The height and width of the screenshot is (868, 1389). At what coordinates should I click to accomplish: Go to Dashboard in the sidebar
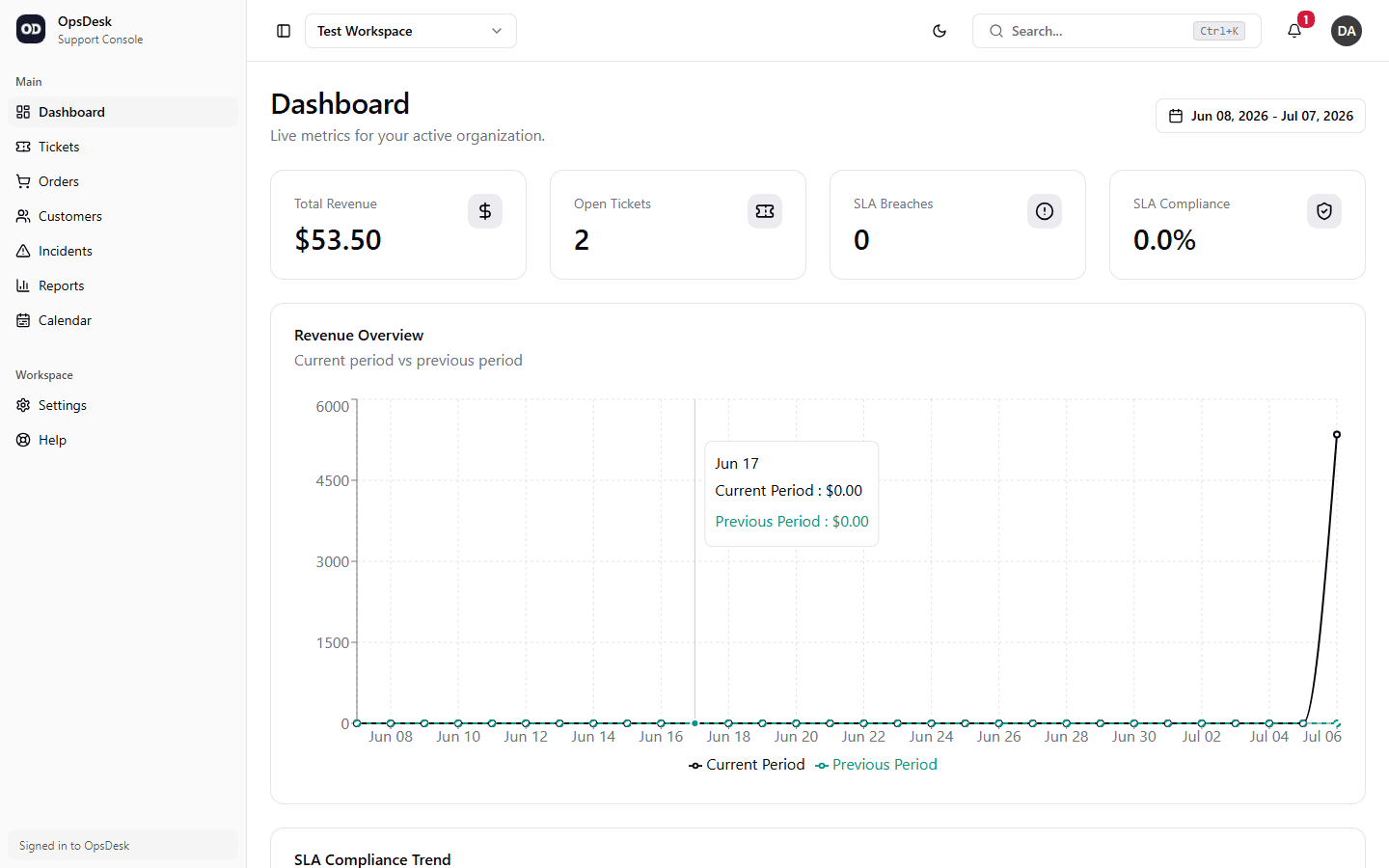click(x=123, y=112)
